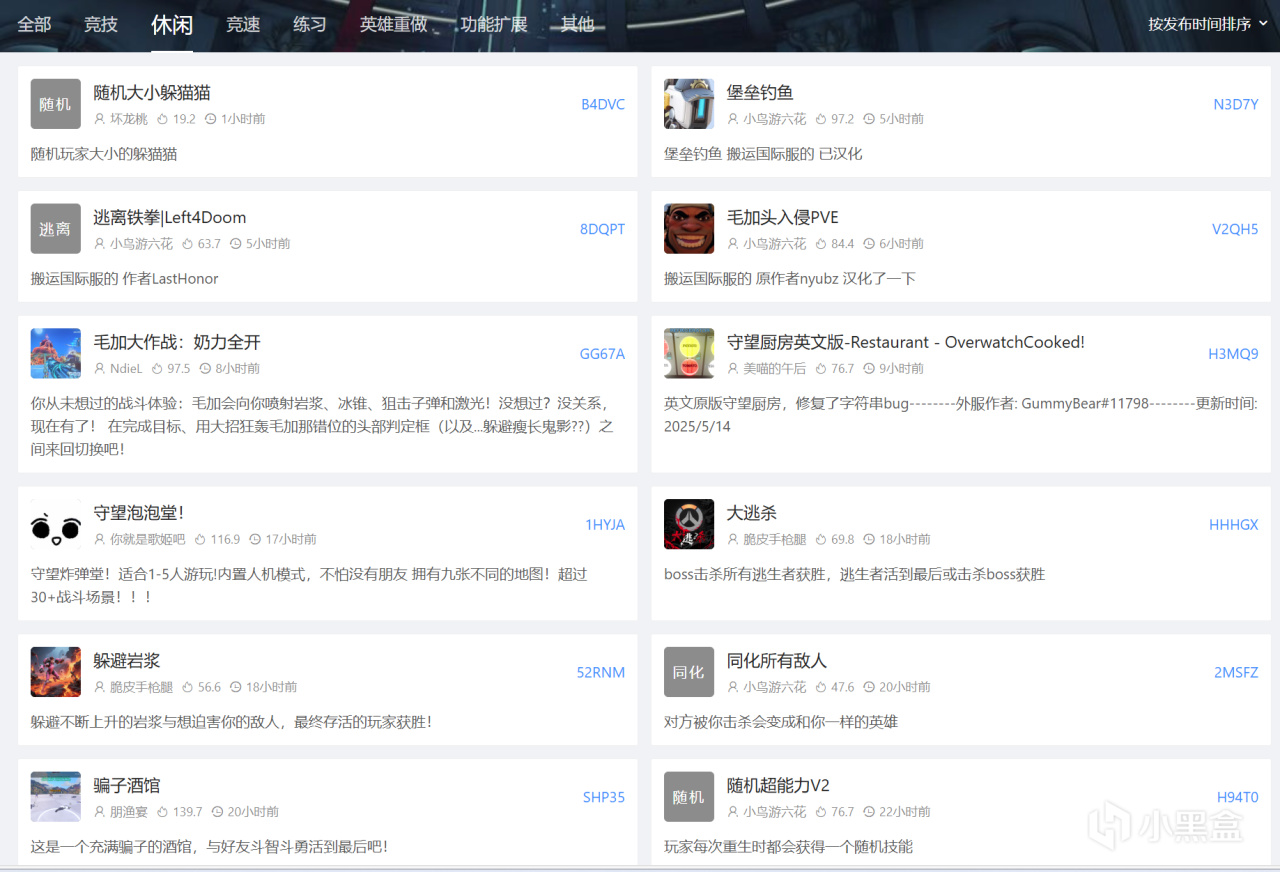Select the 逃离 tile of 逃离铁拳
This screenshot has height=872, width=1280.
click(56, 229)
